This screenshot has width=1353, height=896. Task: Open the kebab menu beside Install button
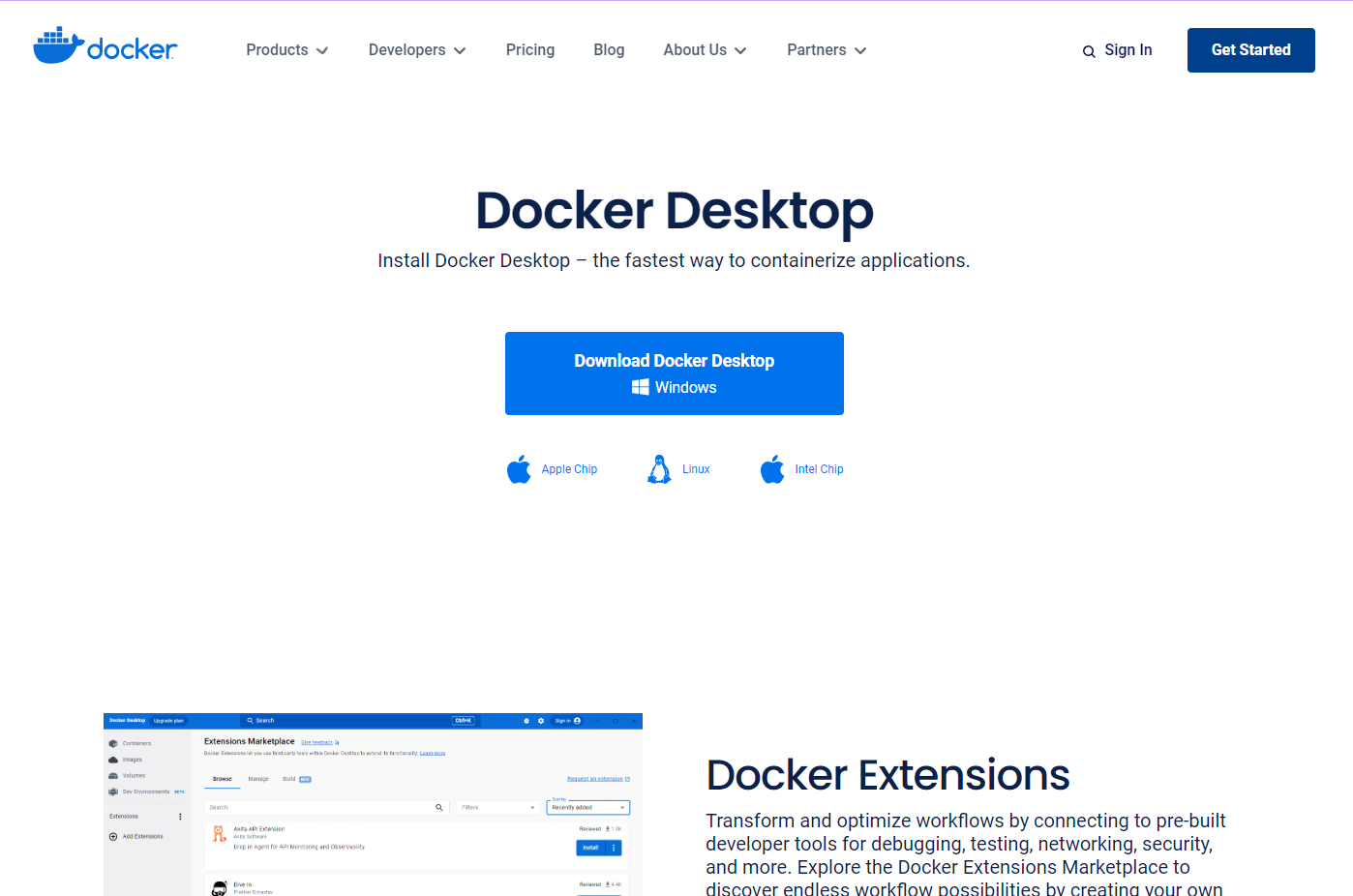[614, 848]
